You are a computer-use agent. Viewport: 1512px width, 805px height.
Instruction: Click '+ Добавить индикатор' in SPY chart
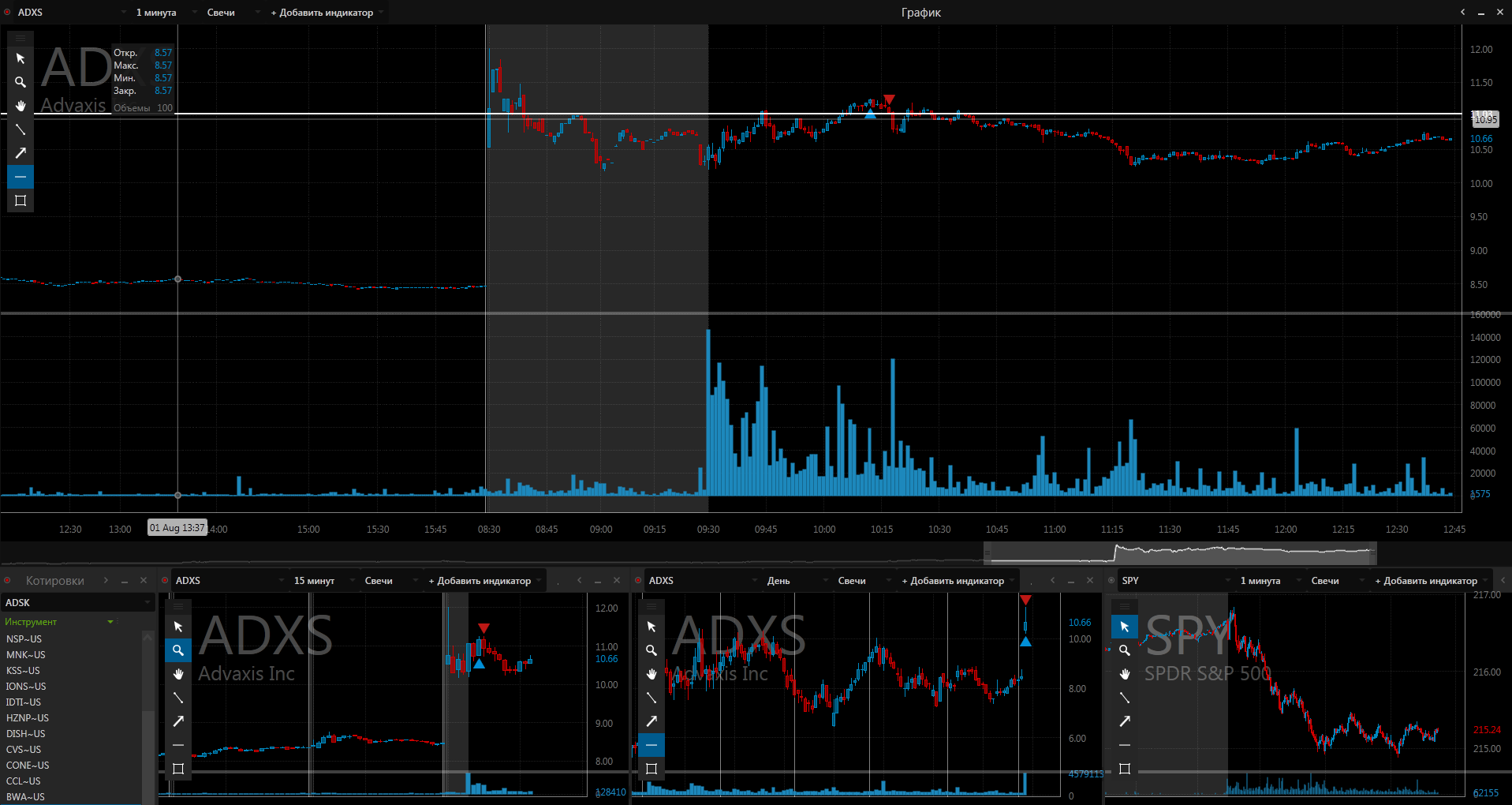point(1431,581)
